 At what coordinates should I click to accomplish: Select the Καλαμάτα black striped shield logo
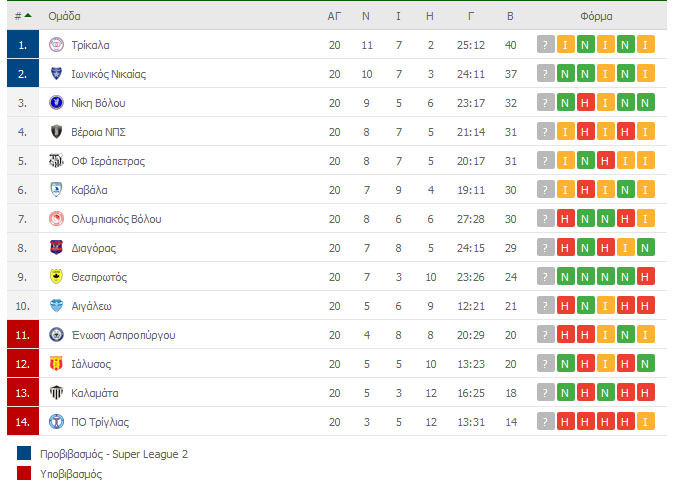(x=56, y=393)
